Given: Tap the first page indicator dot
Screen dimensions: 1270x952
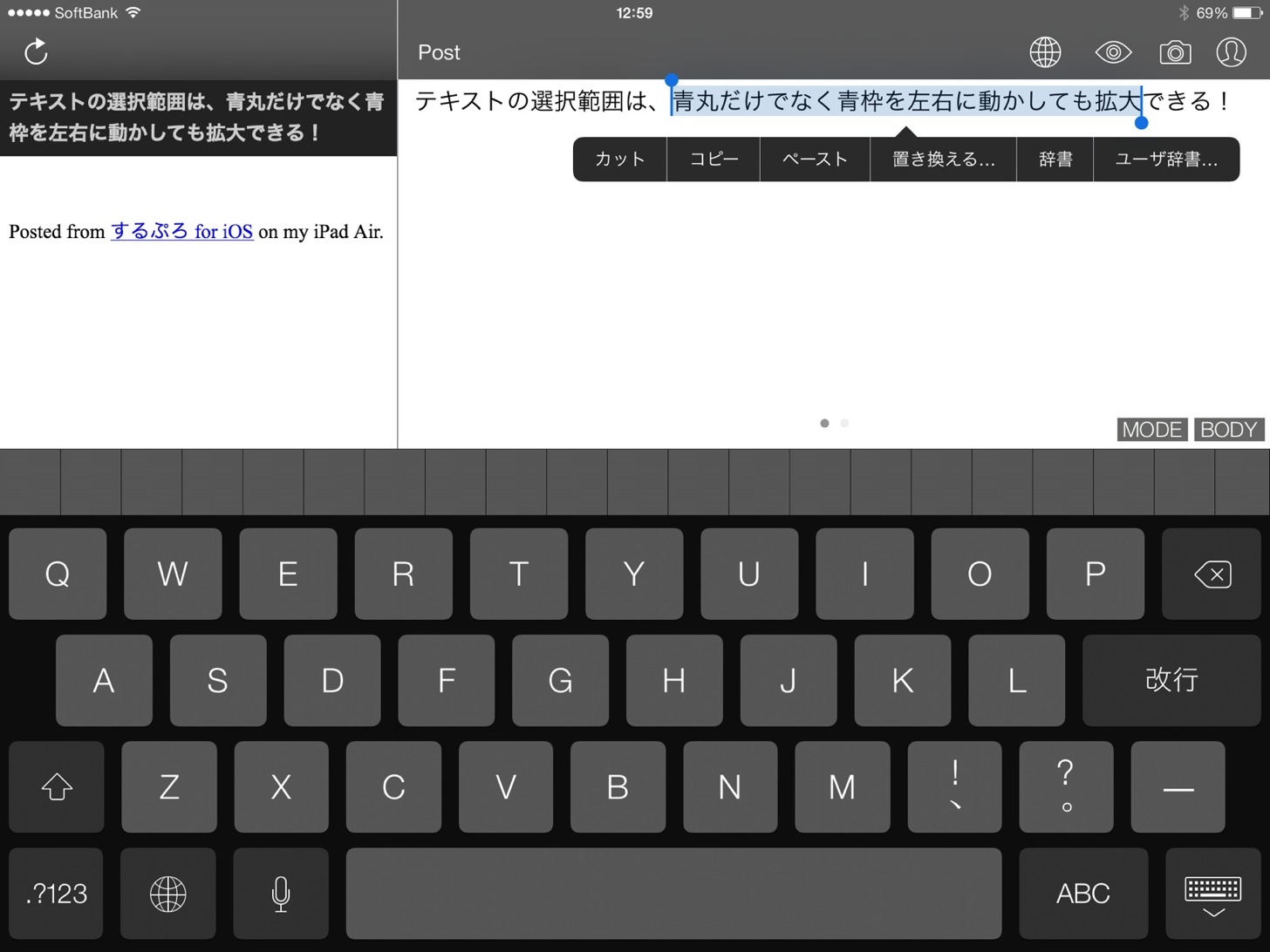Looking at the screenshot, I should (x=824, y=423).
